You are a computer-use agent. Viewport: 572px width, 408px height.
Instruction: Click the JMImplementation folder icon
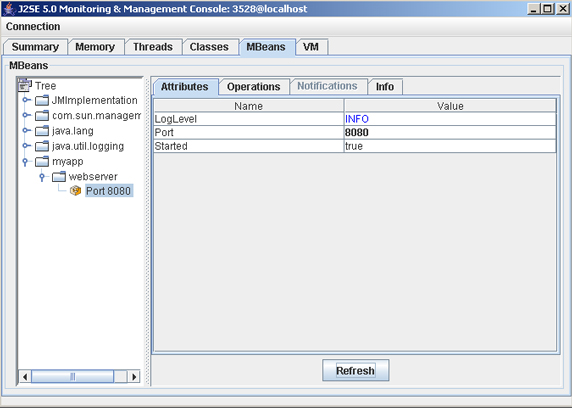42,100
